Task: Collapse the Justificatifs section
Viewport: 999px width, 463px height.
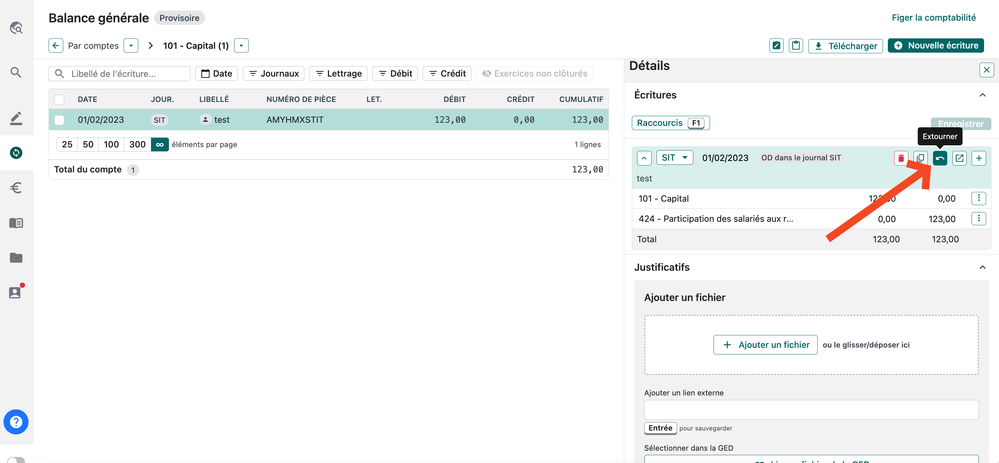Action: pyautogui.click(x=982, y=268)
